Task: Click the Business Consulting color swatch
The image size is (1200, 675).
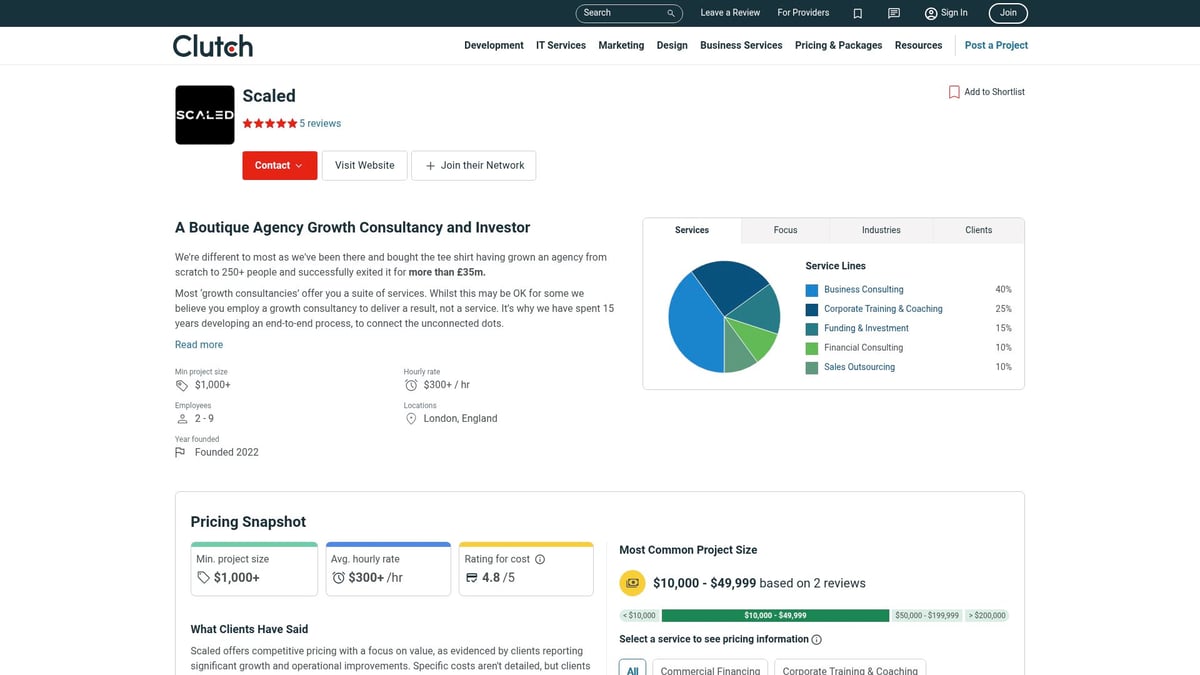Action: [812, 290]
